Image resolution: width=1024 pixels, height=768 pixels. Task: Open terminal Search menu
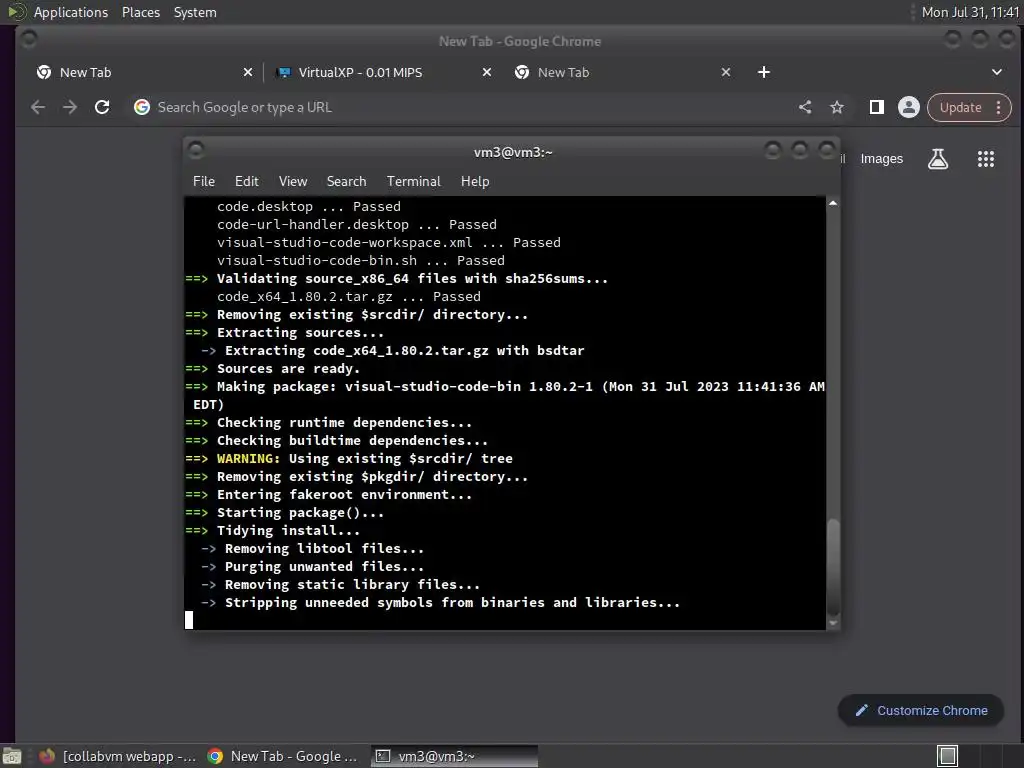[346, 182]
